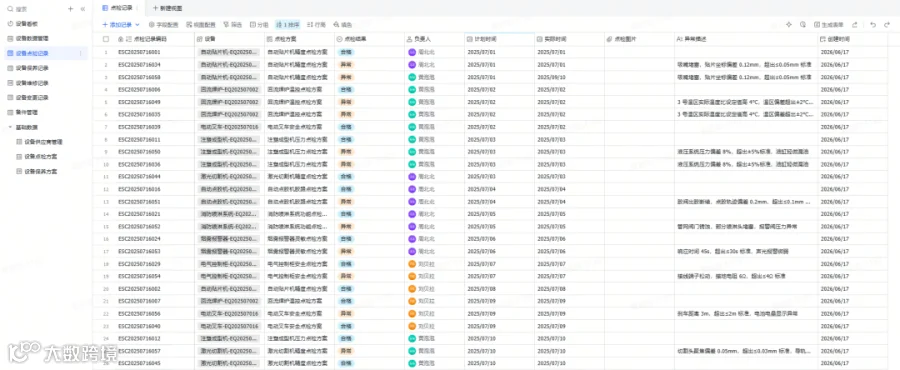This screenshot has height=370, width=900.
Task: Open 设备点检方案 under 基础数据
Action: (x=41, y=157)
